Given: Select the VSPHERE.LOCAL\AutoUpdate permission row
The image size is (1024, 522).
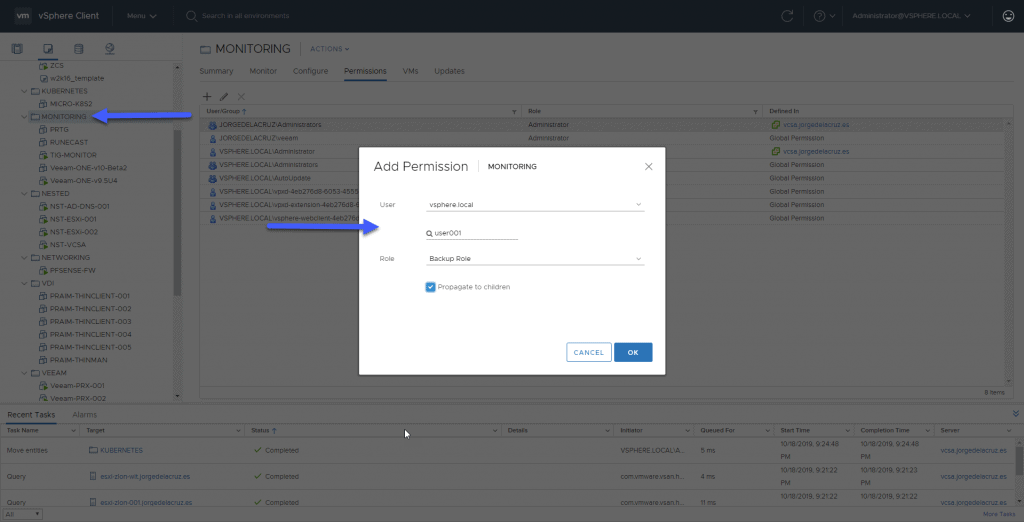Looking at the screenshot, I should 601,178.
